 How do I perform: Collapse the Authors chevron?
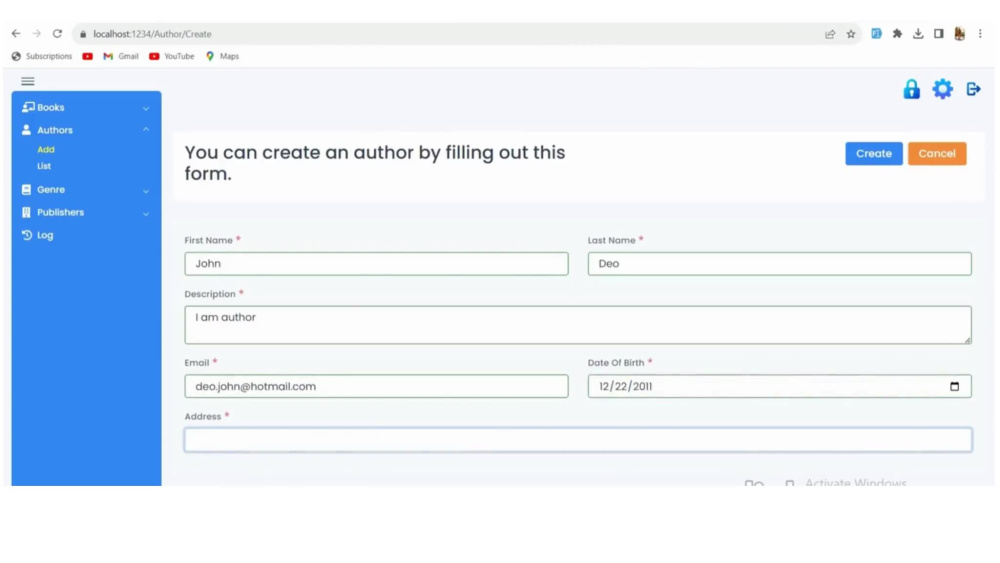145,130
